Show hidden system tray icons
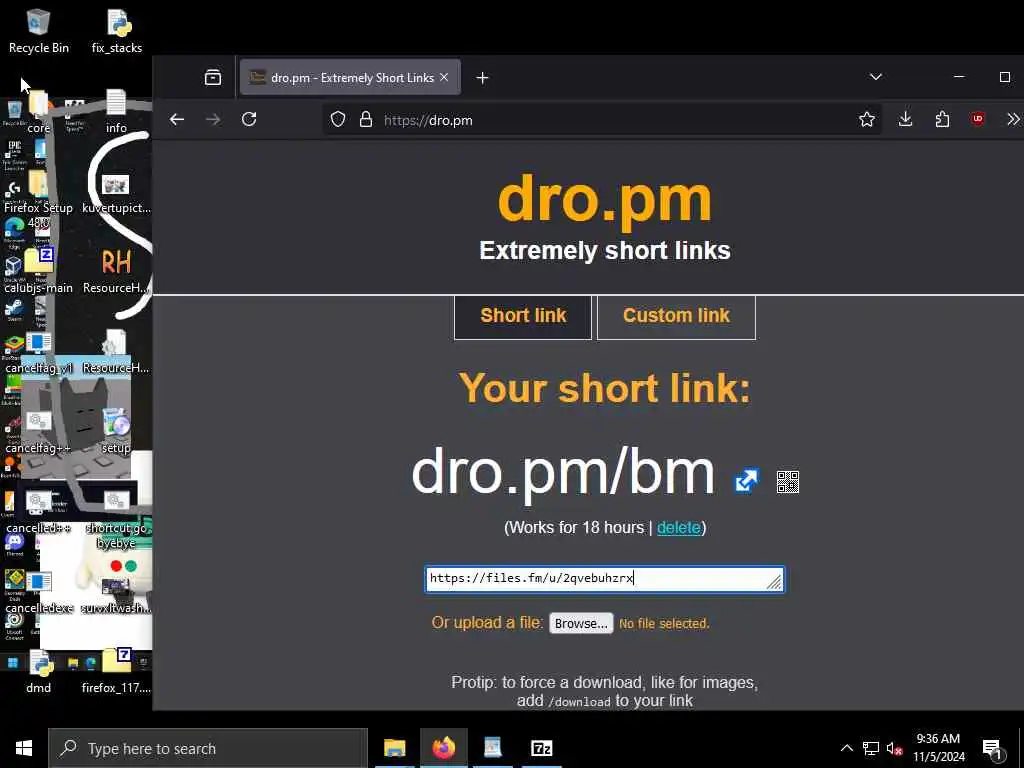1024x768 pixels. (x=846, y=748)
